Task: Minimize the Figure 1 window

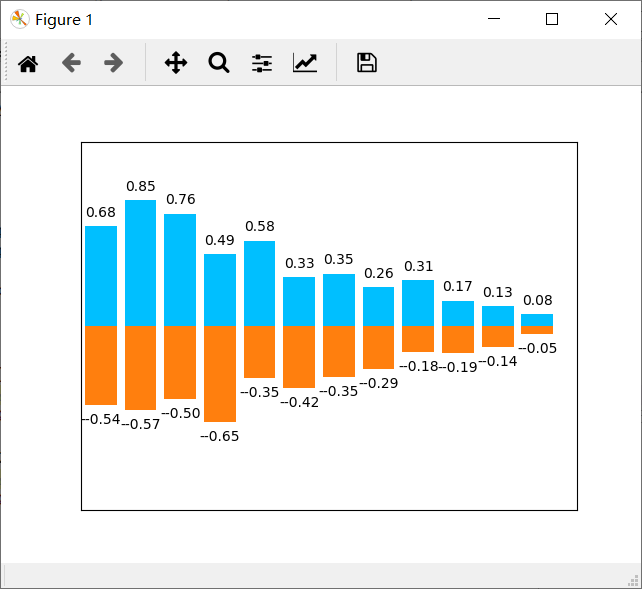Action: click(x=494, y=19)
